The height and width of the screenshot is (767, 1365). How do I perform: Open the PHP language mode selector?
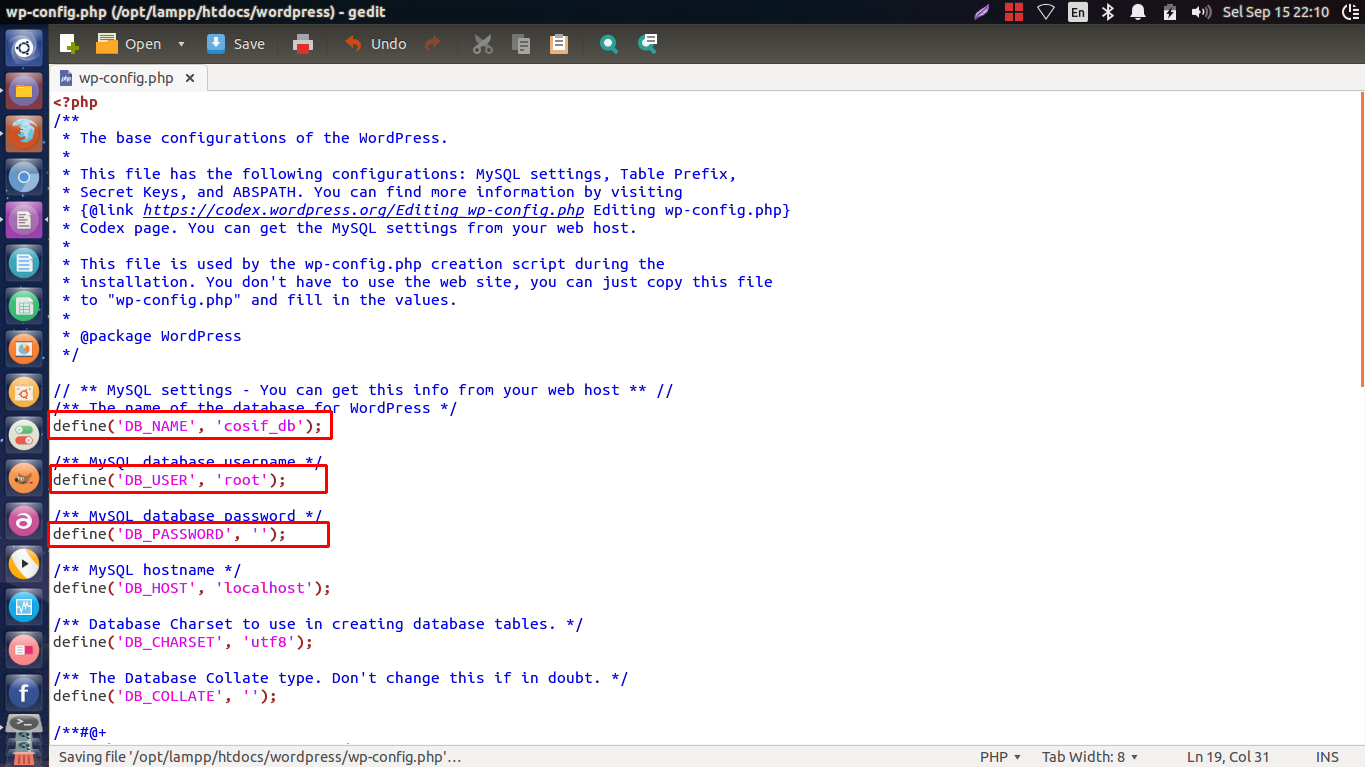pyautogui.click(x=997, y=756)
